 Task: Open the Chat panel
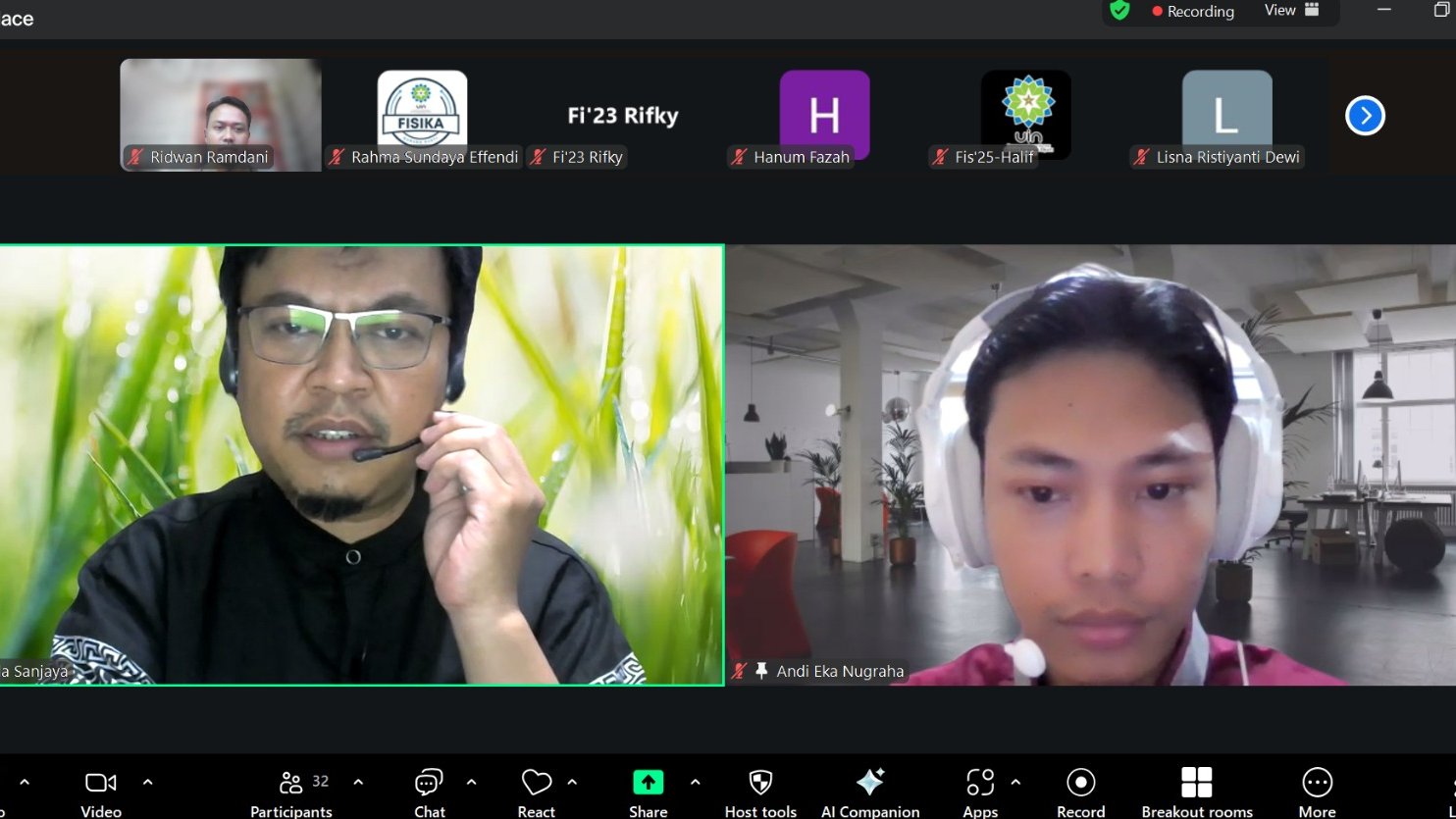(429, 783)
